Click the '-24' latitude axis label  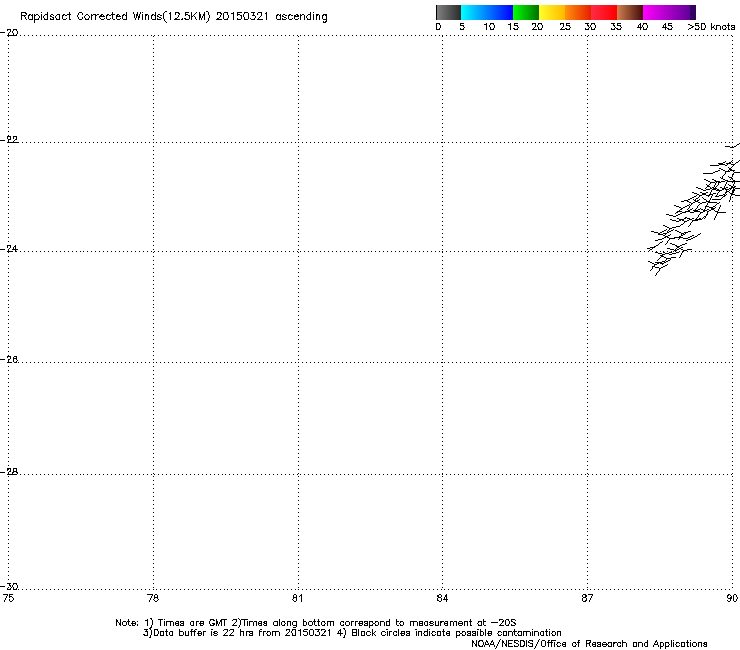[9, 248]
